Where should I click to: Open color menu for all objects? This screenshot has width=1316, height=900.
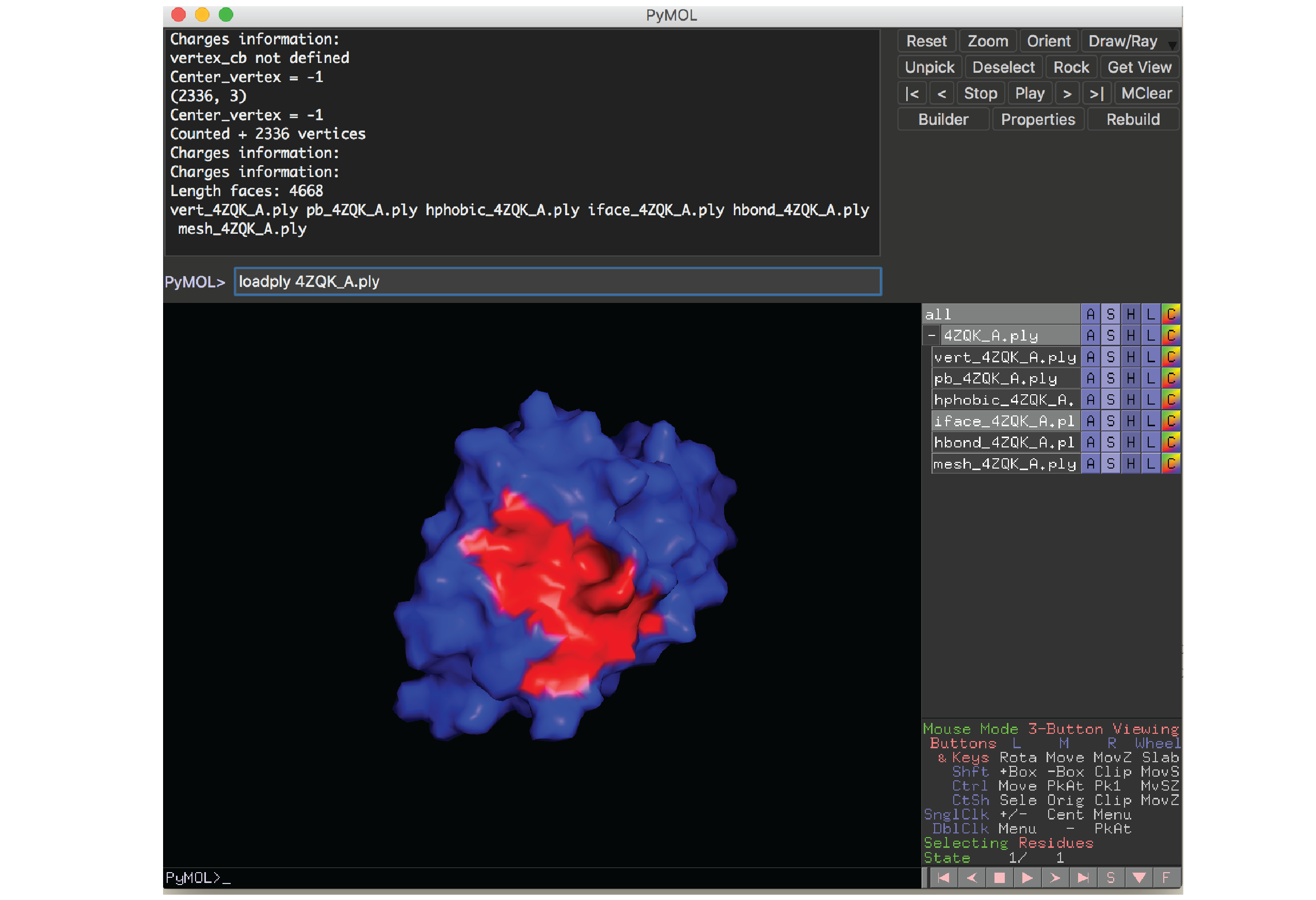coord(1170,314)
